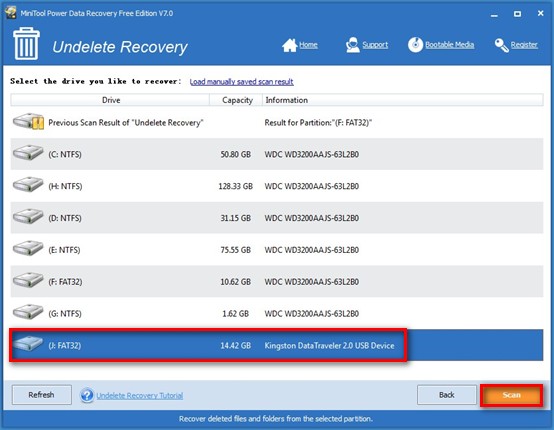Image resolution: width=554 pixels, height=430 pixels.
Task: Click the drive icon for E: NTFS
Action: (x=28, y=248)
